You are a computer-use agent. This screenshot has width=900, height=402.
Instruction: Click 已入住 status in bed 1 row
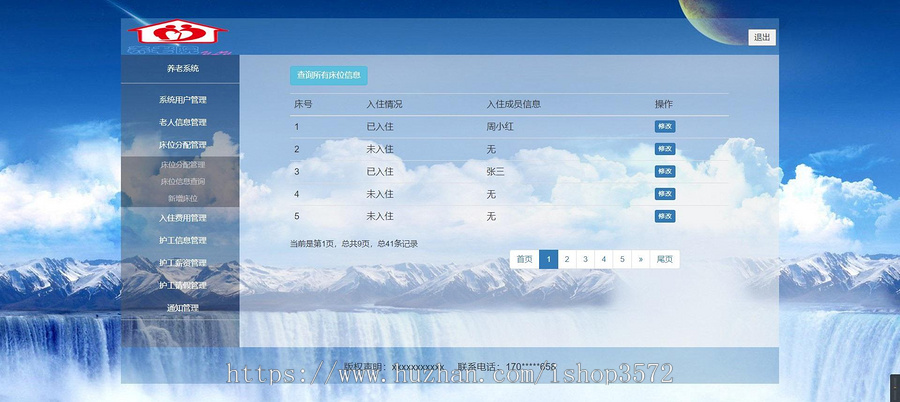click(380, 127)
